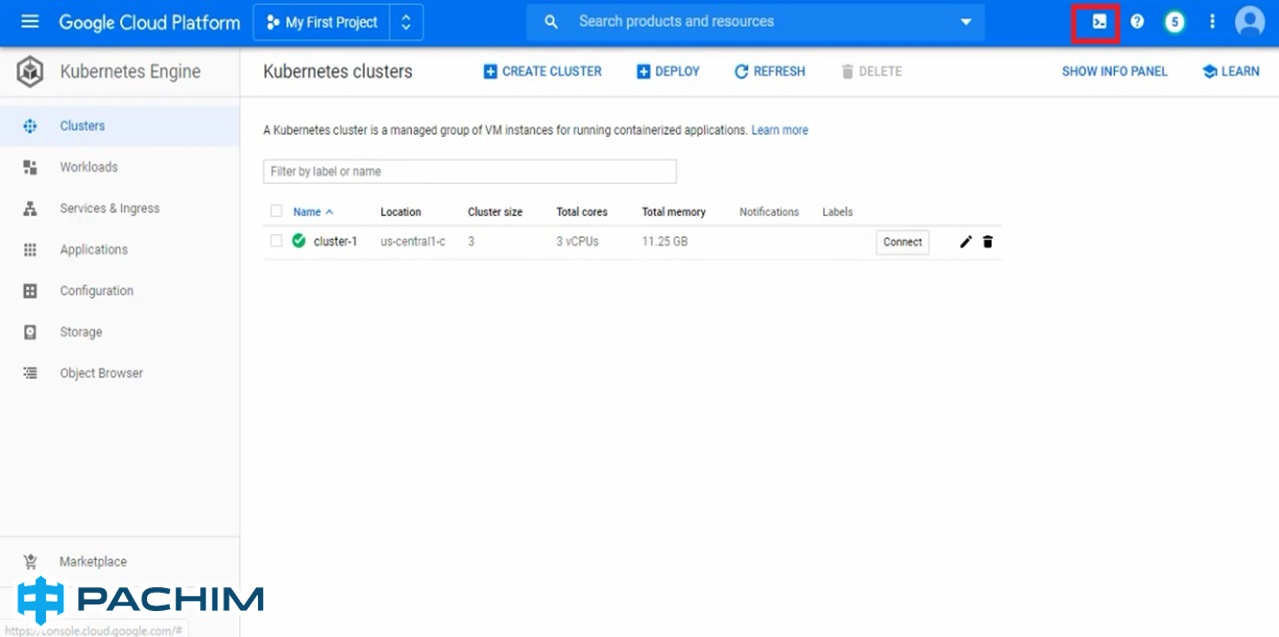Sort by Name column header
The image size is (1279, 637).
tap(313, 212)
